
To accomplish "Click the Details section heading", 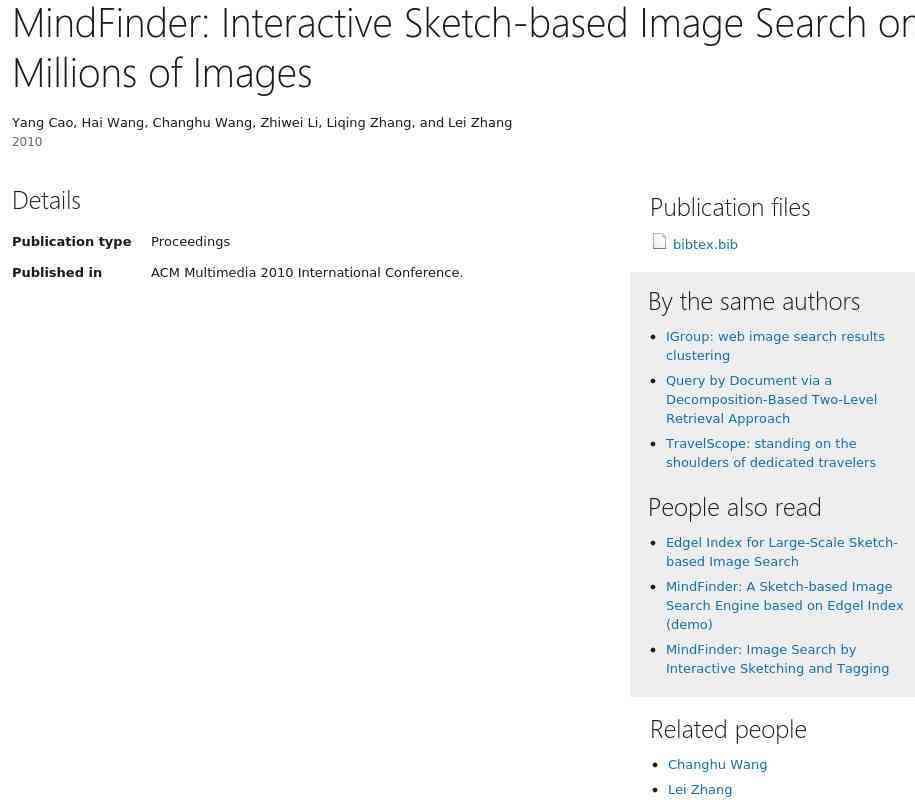I will pos(46,201).
